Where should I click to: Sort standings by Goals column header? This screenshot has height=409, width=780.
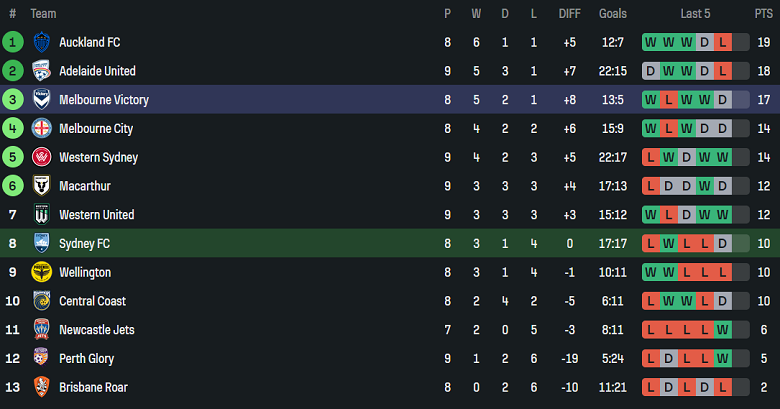click(613, 13)
